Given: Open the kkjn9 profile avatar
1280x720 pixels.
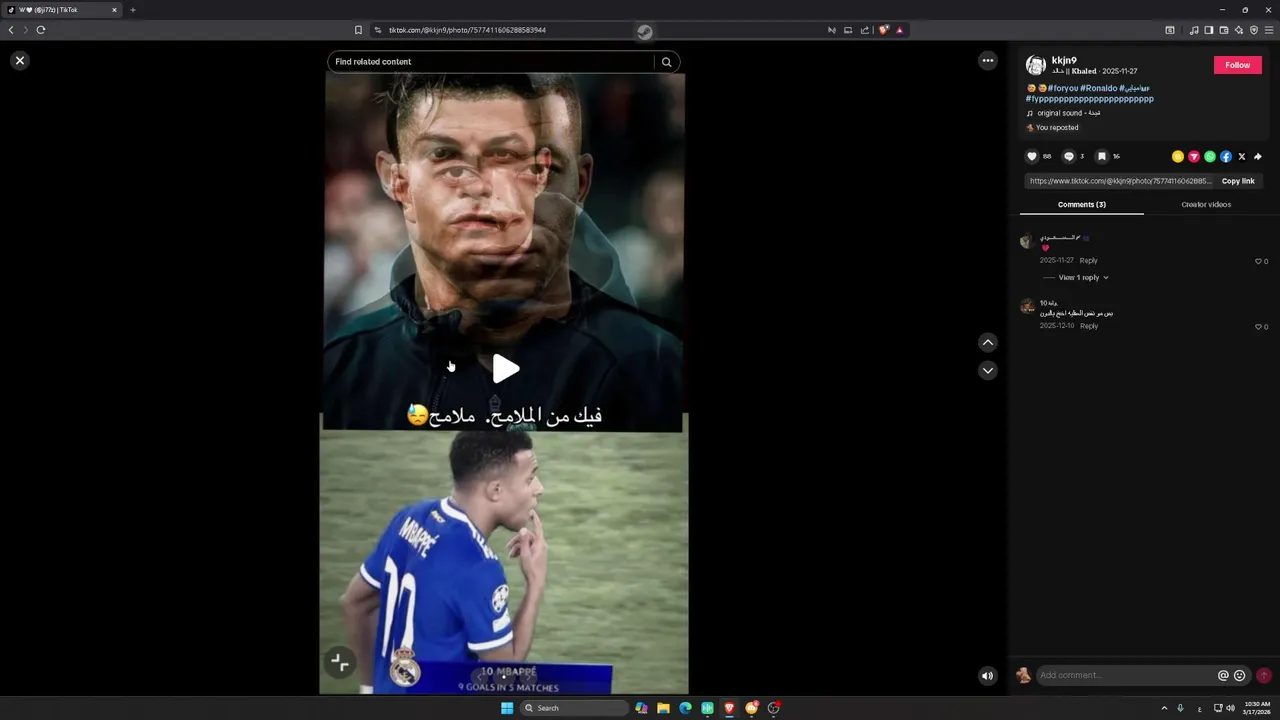Looking at the screenshot, I should 1036,66.
